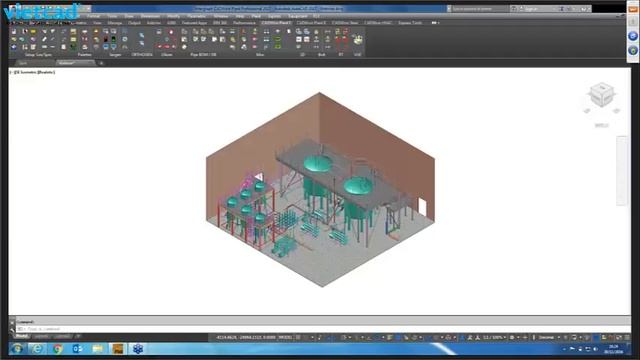
Task: Switch to the CADWorx Steel ribbon tab
Action: [x=345, y=22]
